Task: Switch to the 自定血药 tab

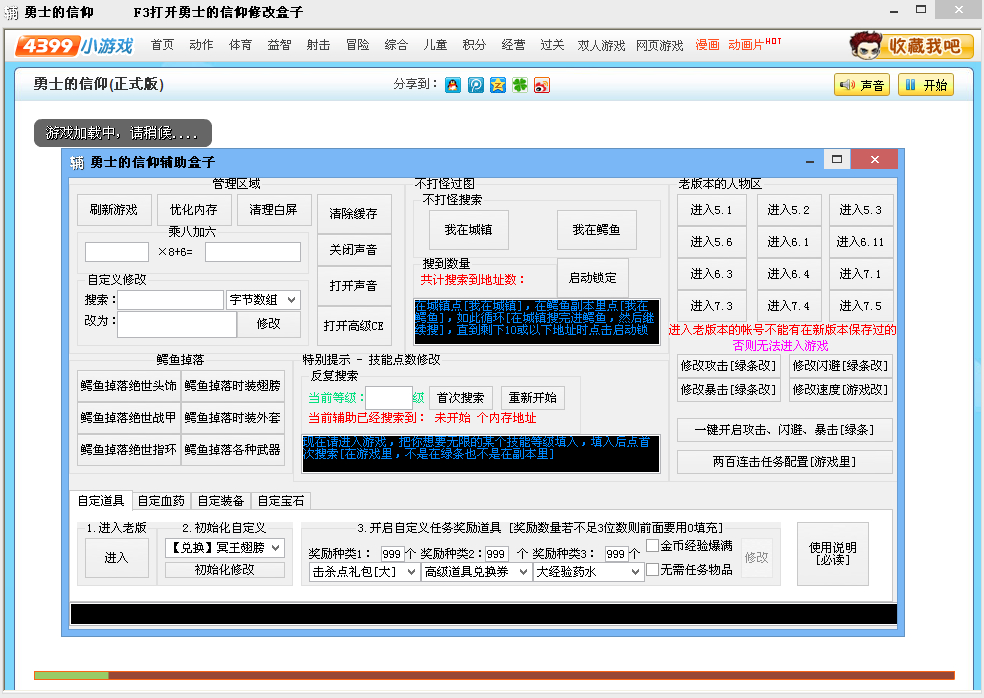Action: (x=161, y=501)
